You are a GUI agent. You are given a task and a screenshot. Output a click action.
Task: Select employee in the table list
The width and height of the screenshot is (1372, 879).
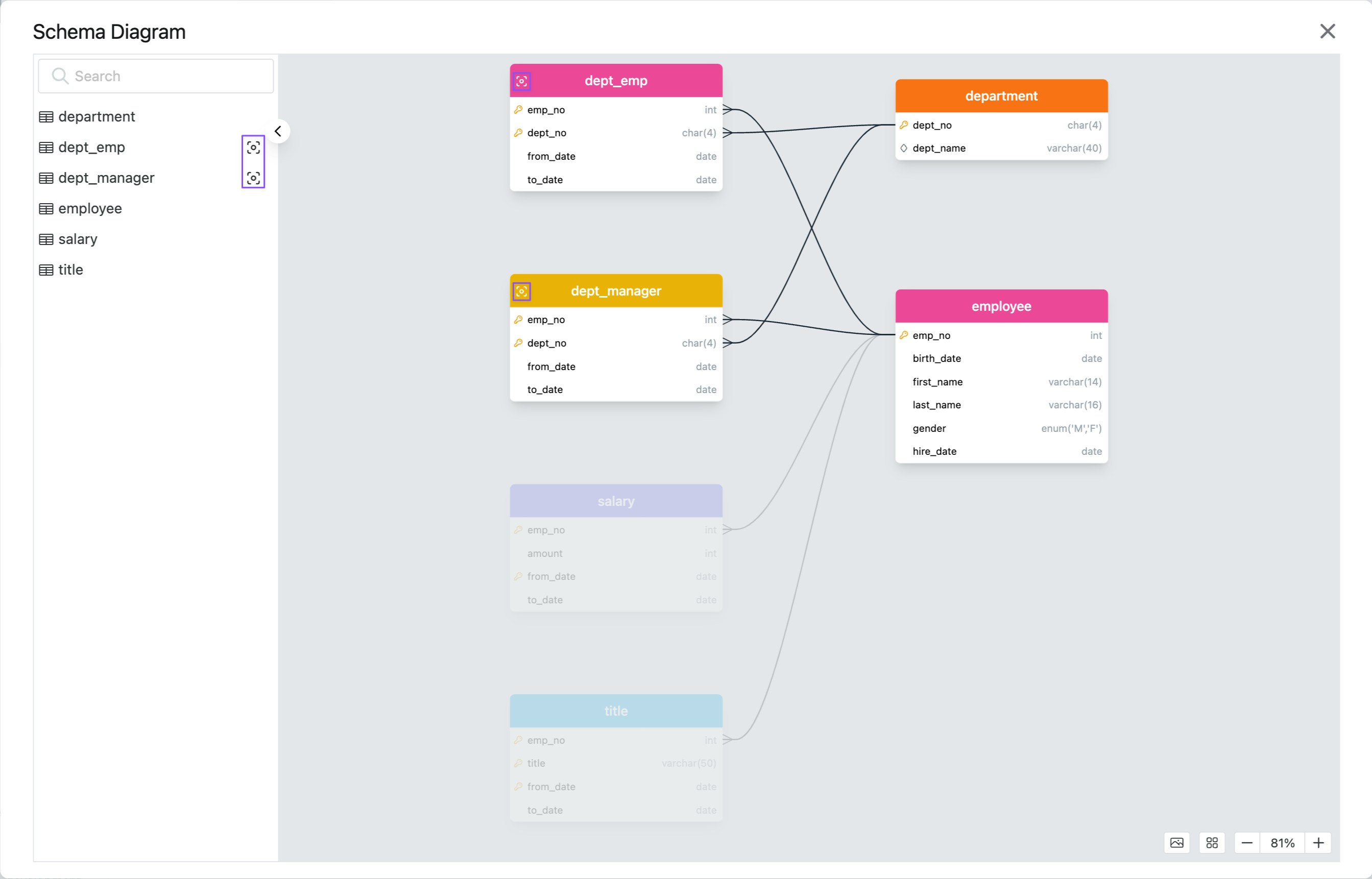(x=90, y=208)
